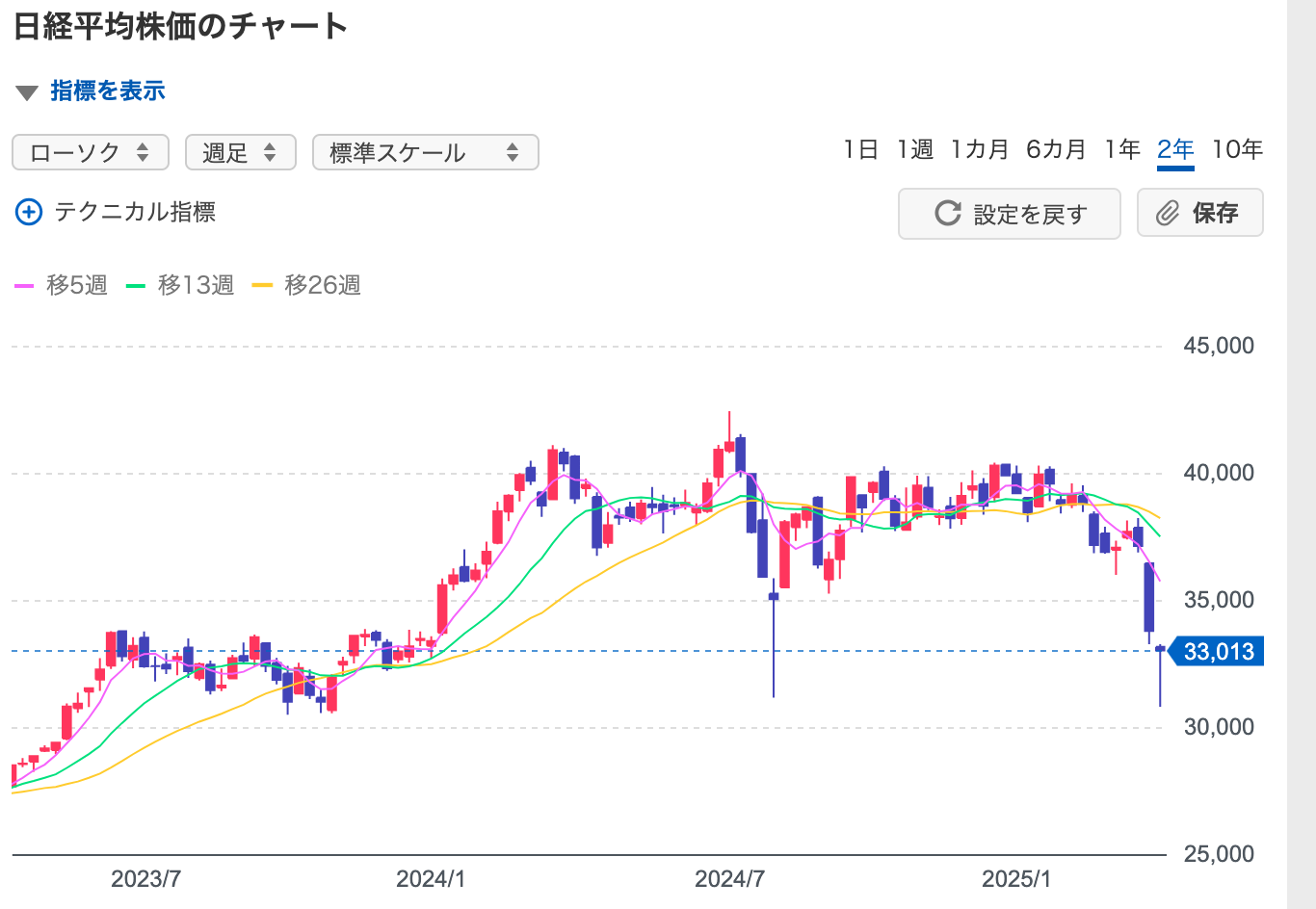
Task: Open the ローソク chart type dropdown
Action: [x=91, y=152]
